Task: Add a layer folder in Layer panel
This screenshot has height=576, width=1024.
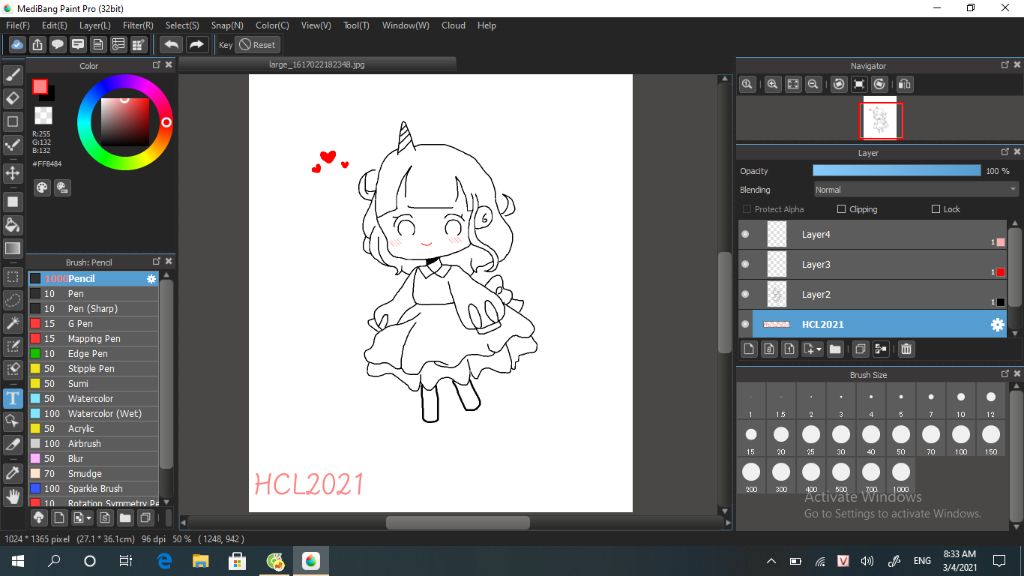Action: click(835, 349)
